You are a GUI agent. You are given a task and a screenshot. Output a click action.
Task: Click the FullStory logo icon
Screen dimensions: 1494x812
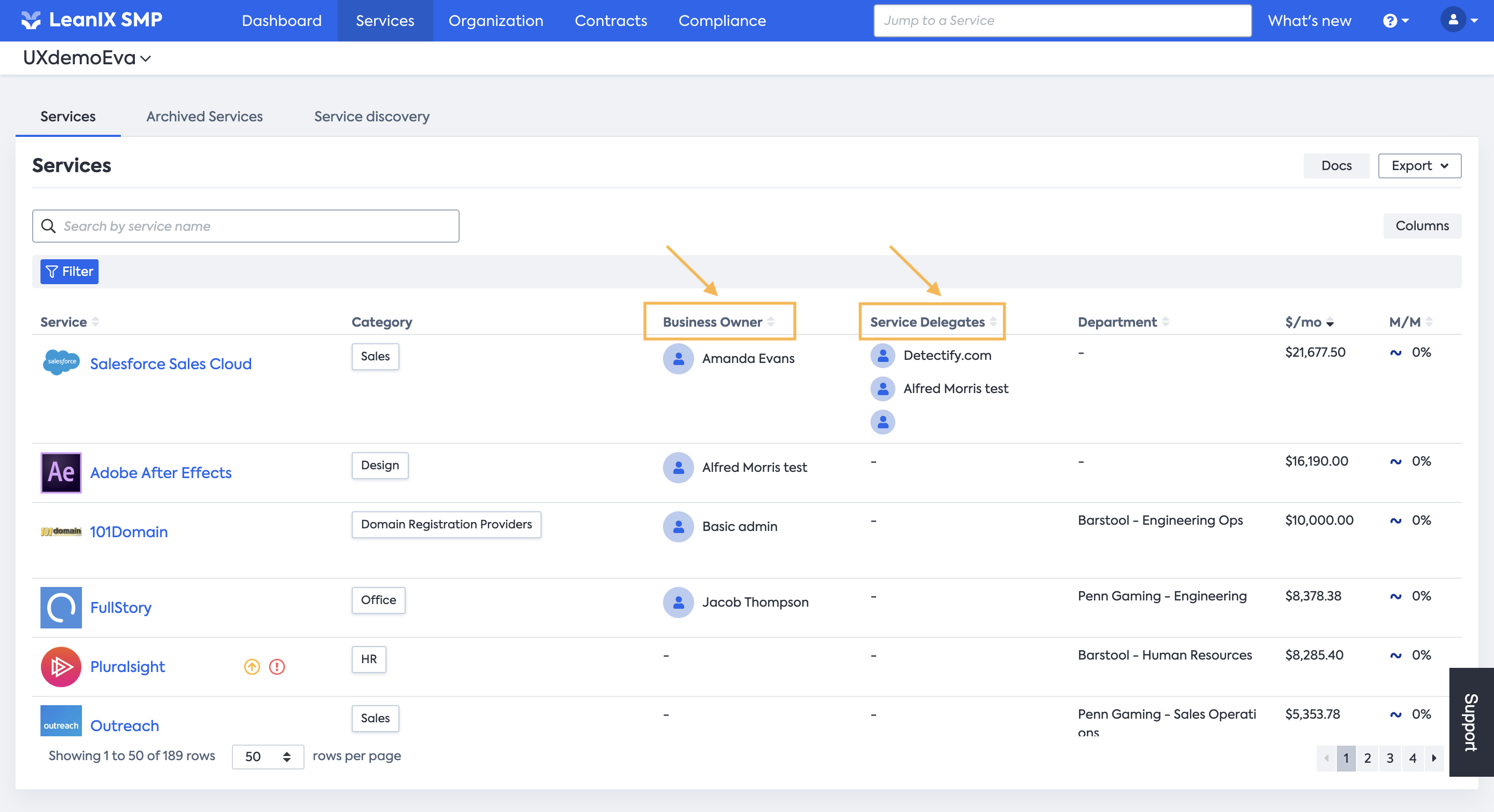pos(61,607)
